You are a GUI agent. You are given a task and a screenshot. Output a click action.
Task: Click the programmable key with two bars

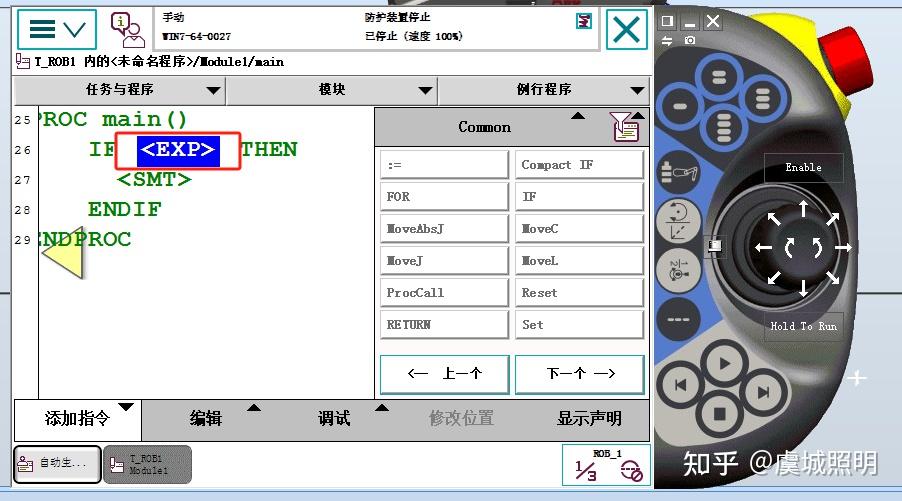(x=719, y=77)
